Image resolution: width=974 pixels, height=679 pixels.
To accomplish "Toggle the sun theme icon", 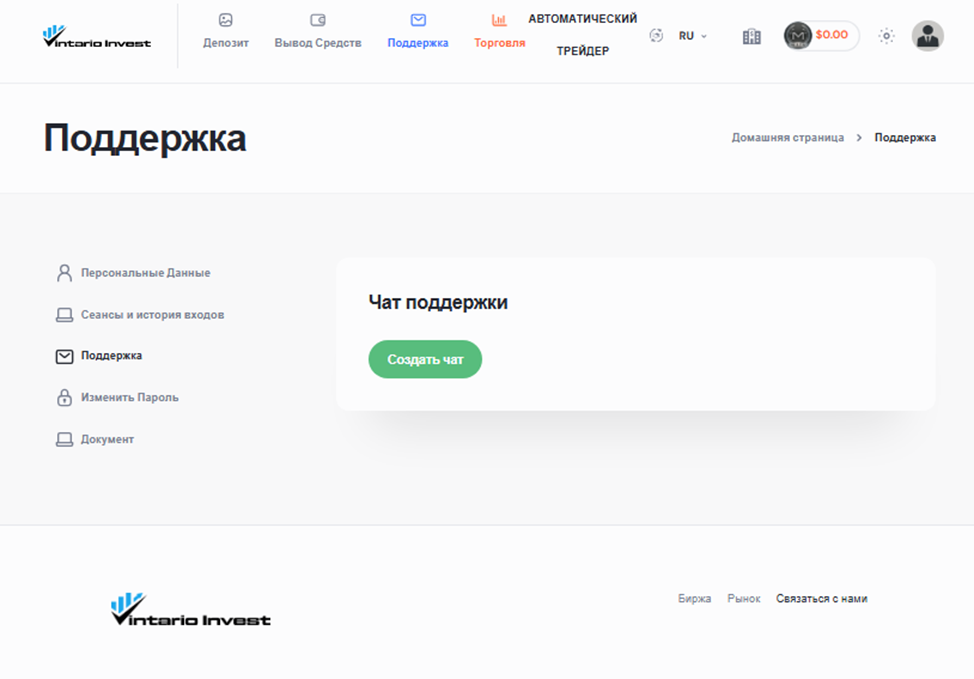I will coord(886,35).
